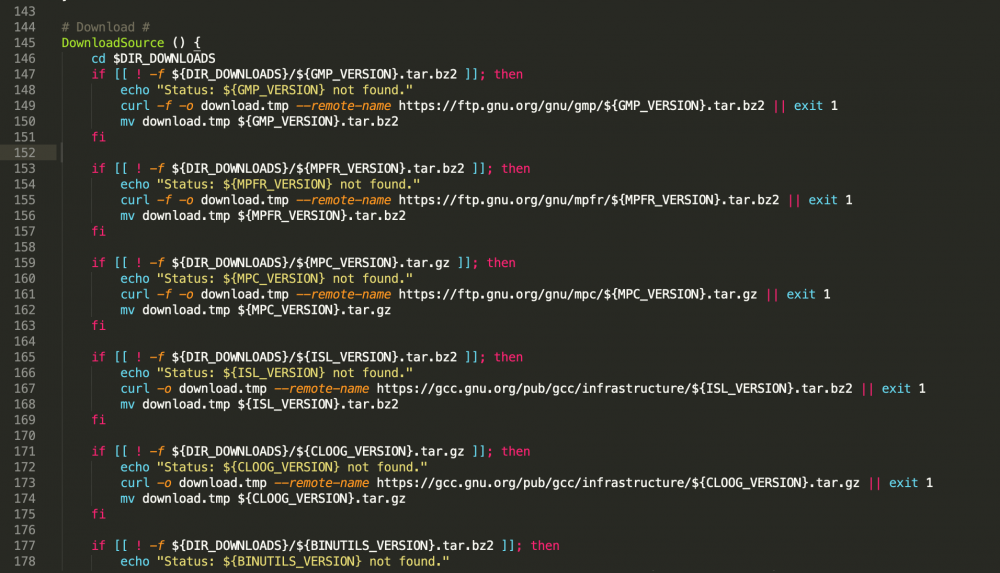
Task: Click '--remote-name' on line 161
Action: point(343,294)
